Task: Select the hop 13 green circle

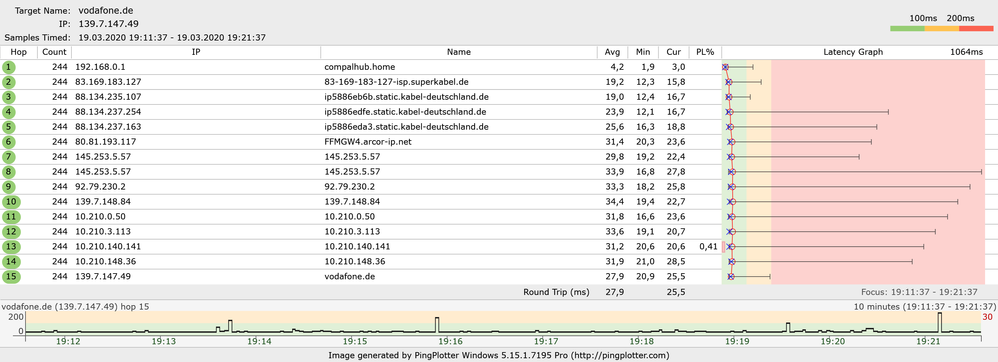Action: point(11,246)
